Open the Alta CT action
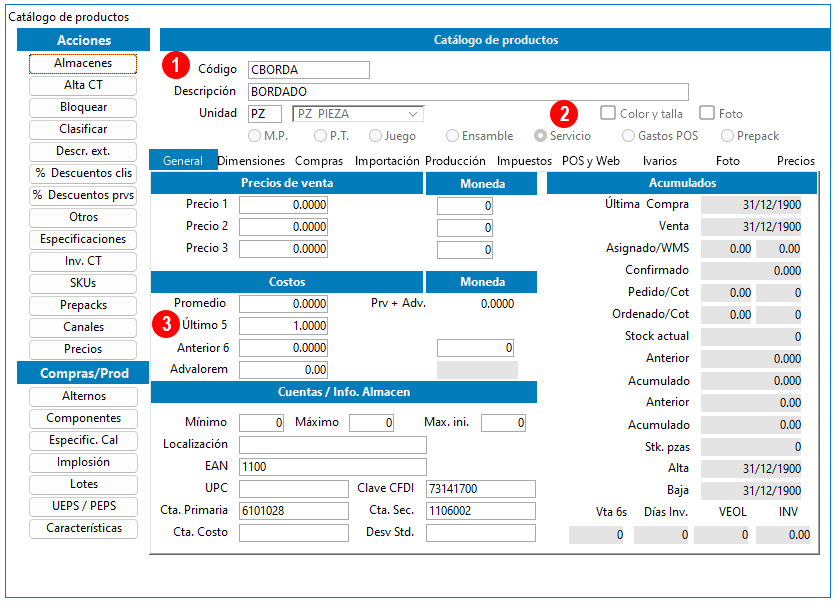 coord(83,85)
